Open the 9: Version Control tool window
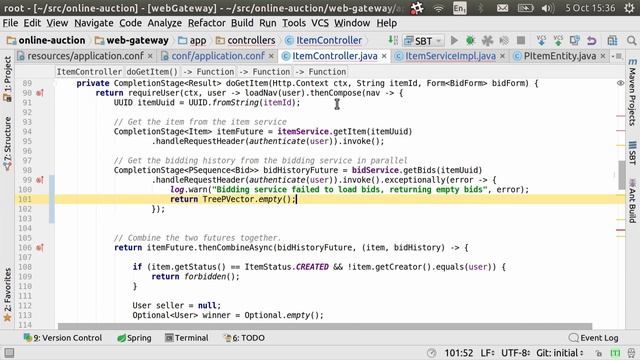The width and height of the screenshot is (640, 360). [62, 338]
